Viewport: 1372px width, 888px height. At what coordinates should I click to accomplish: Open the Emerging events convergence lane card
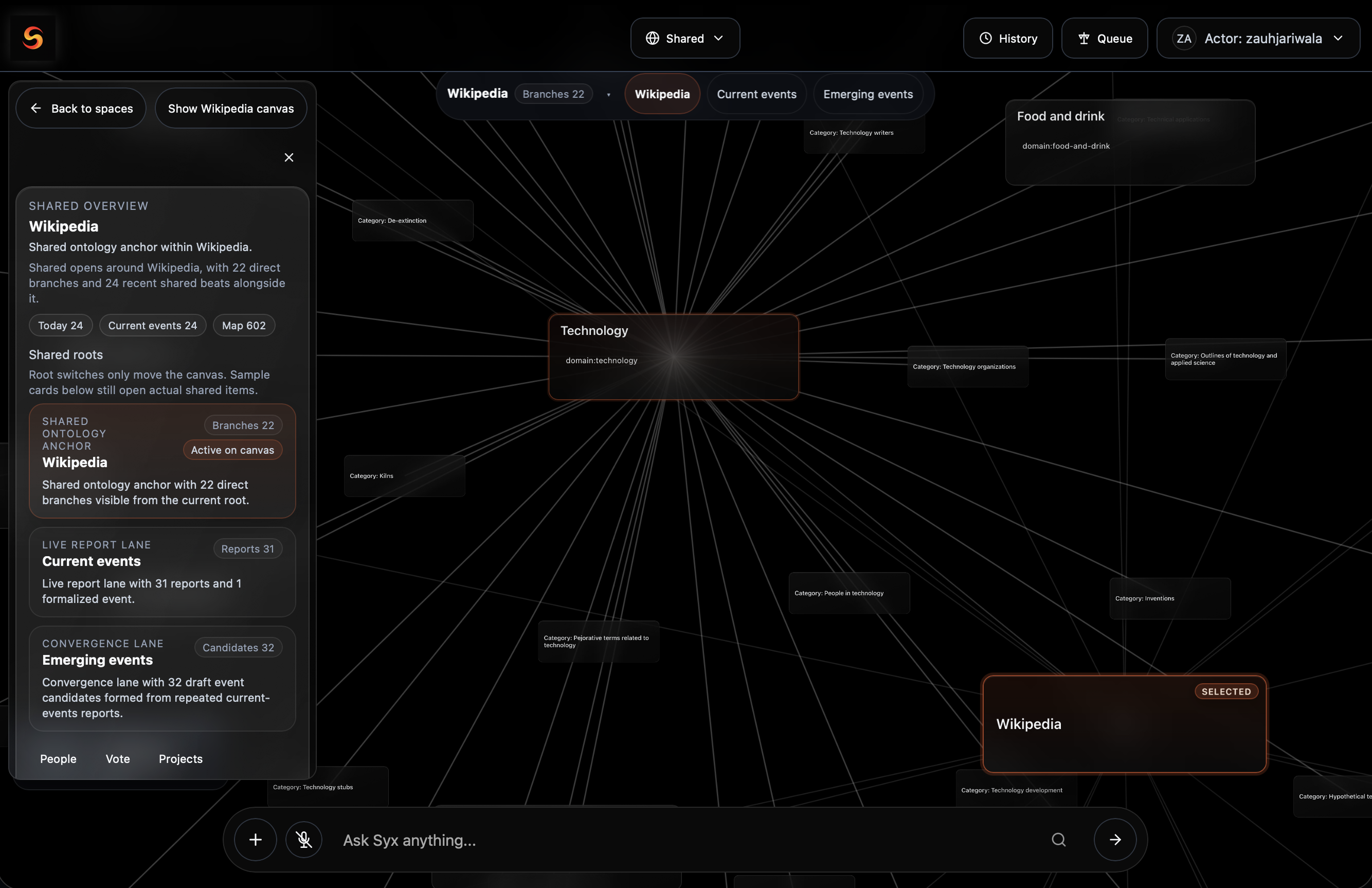[163, 678]
